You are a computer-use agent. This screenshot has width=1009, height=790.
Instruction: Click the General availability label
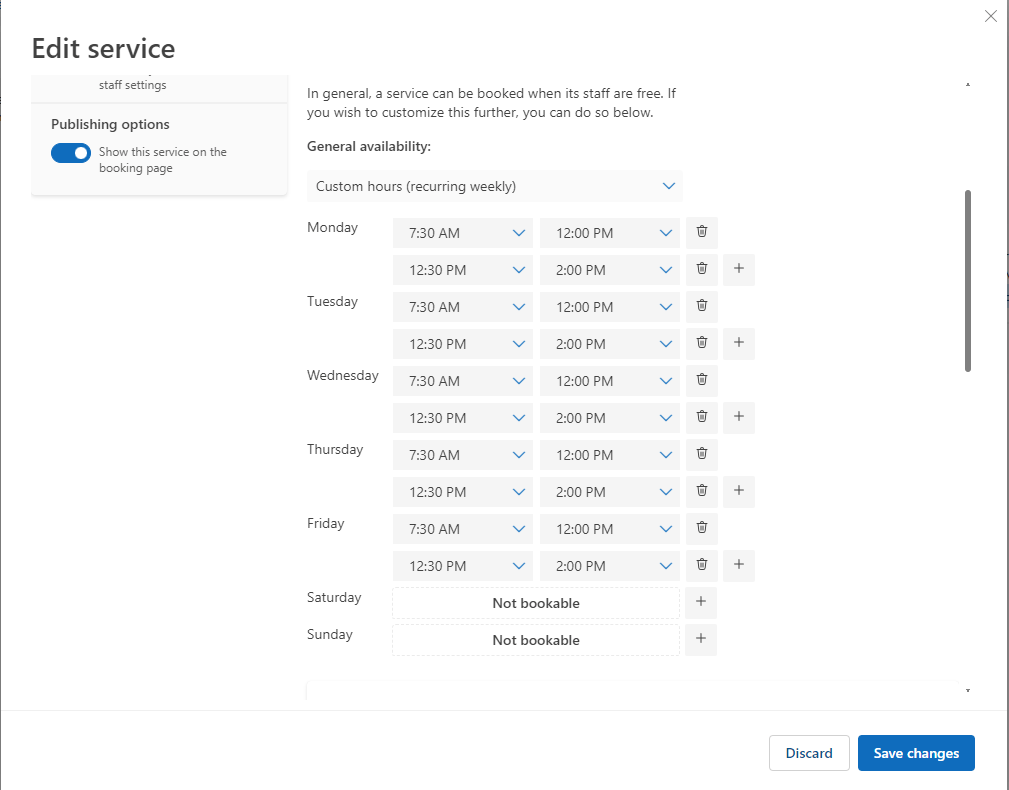369,146
